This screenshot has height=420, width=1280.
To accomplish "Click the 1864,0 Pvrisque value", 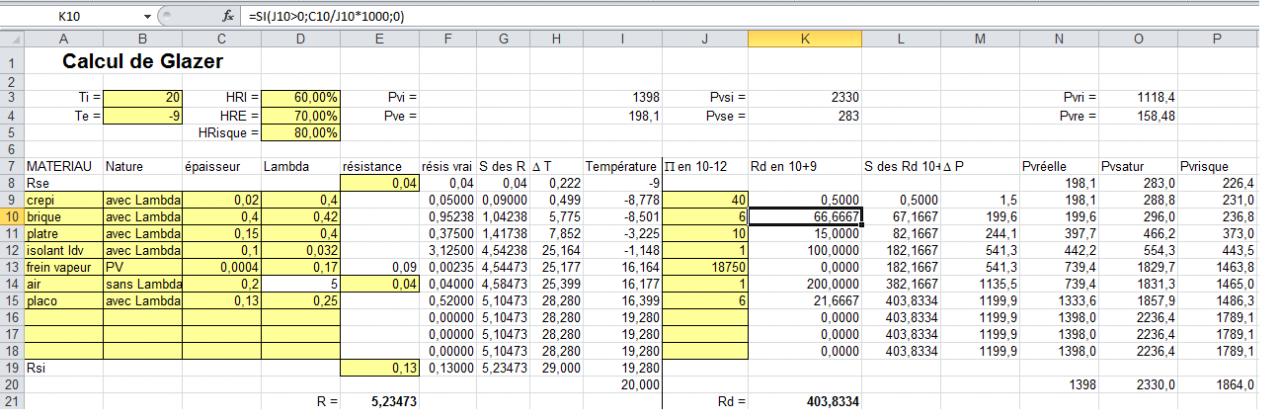I will (1219, 383).
